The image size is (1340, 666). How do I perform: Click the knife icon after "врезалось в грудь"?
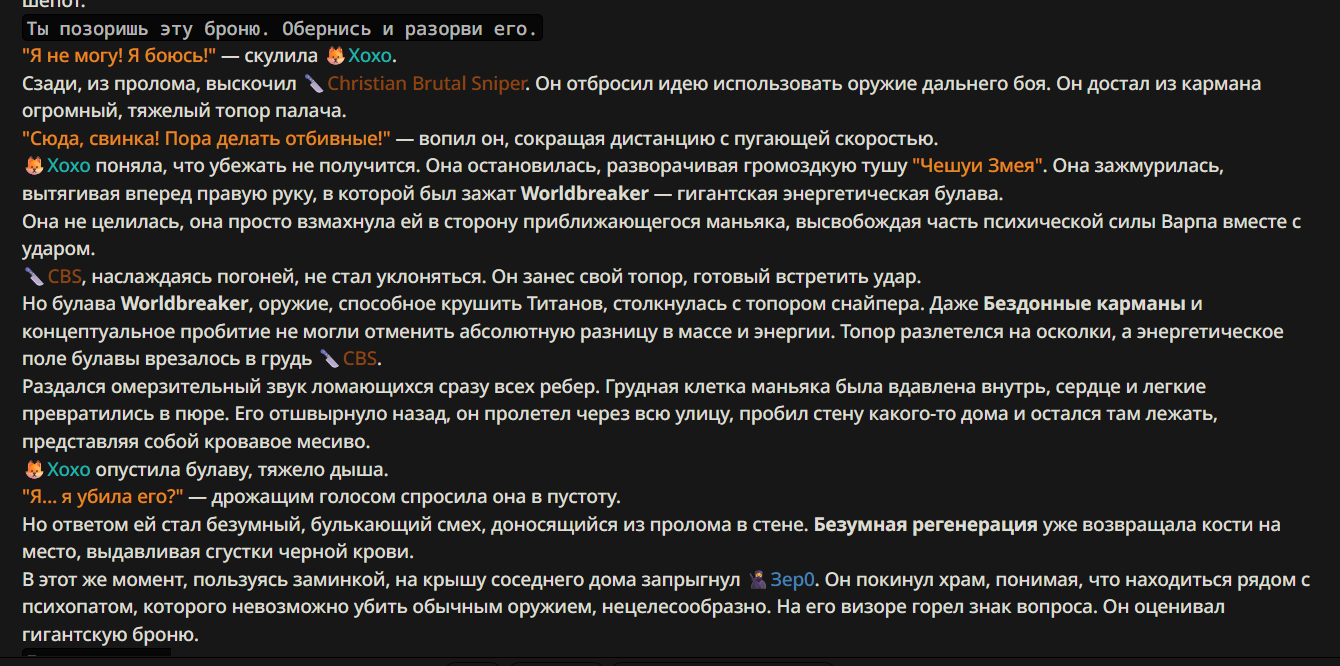coord(329,358)
